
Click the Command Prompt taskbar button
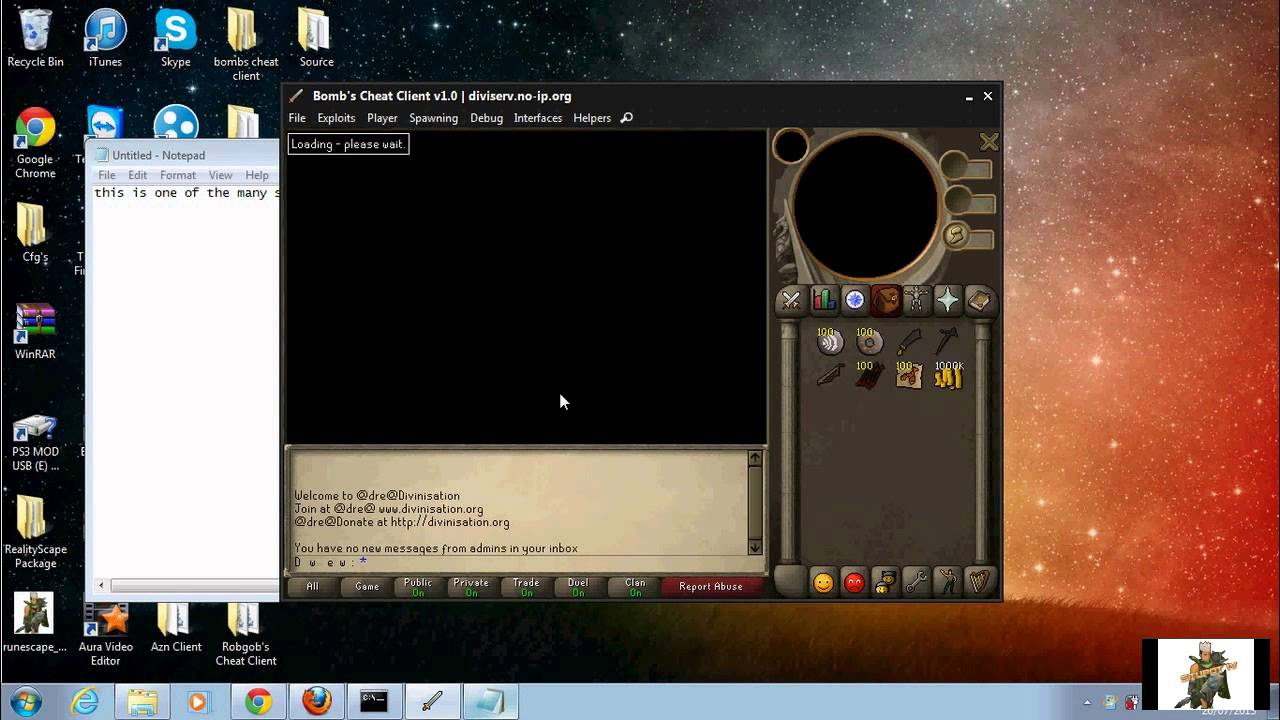tap(374, 702)
